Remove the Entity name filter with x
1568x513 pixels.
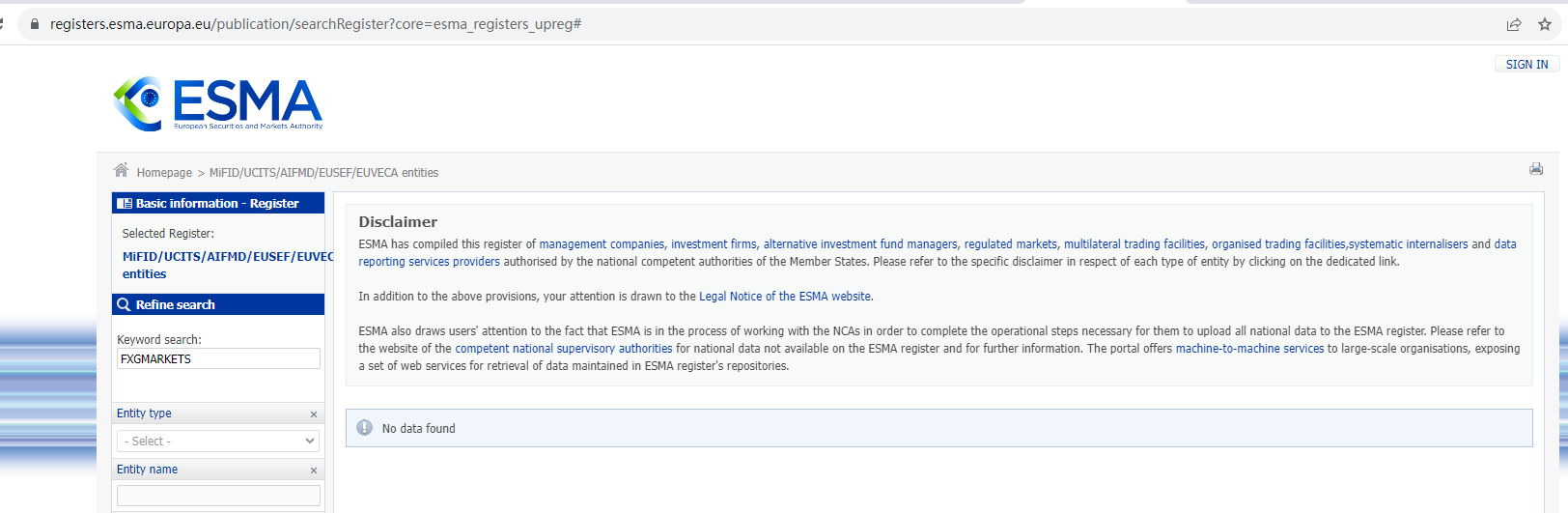pyautogui.click(x=313, y=470)
